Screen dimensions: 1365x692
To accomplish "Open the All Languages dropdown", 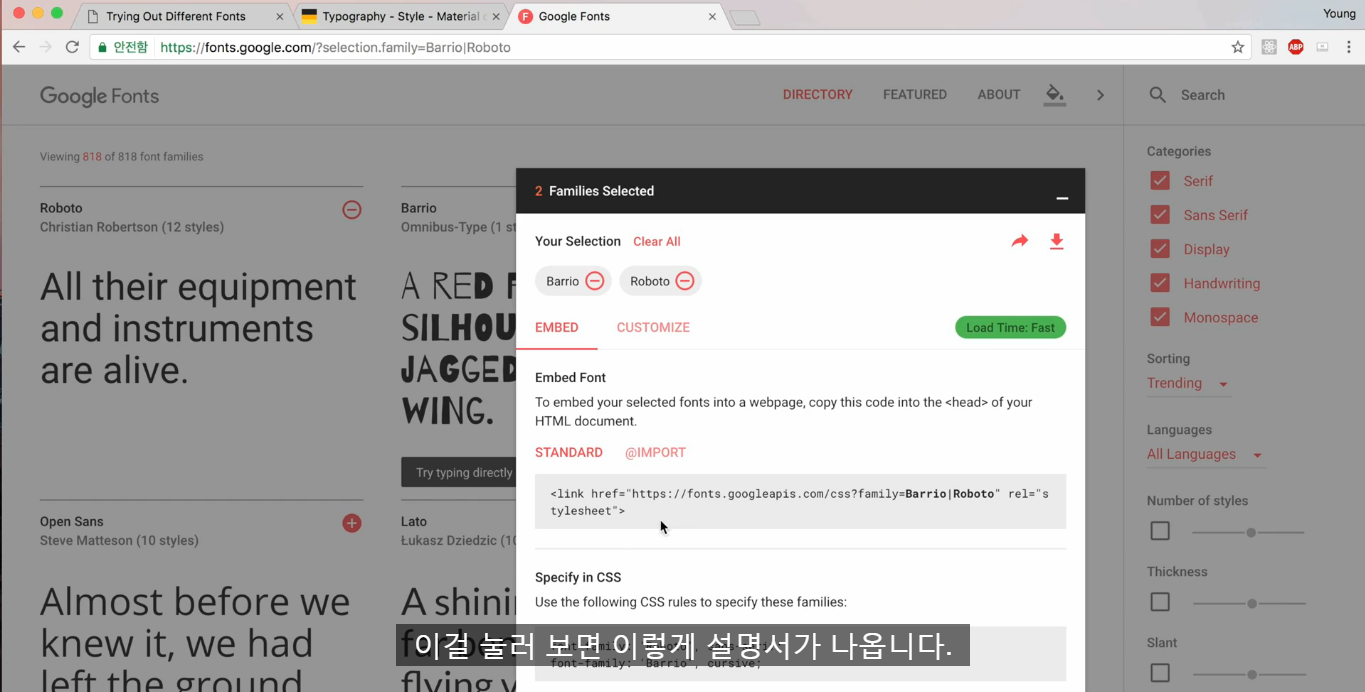I will point(1205,454).
